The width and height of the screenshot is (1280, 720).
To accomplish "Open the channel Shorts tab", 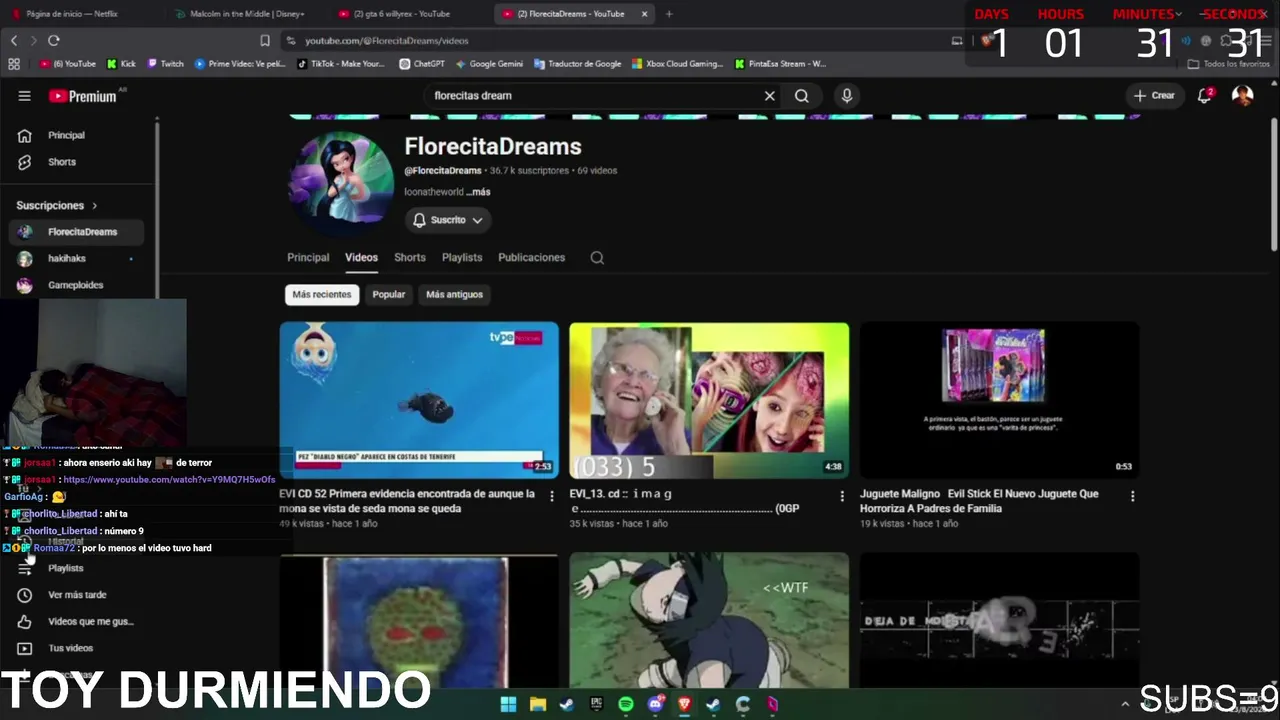I will click(x=410, y=258).
